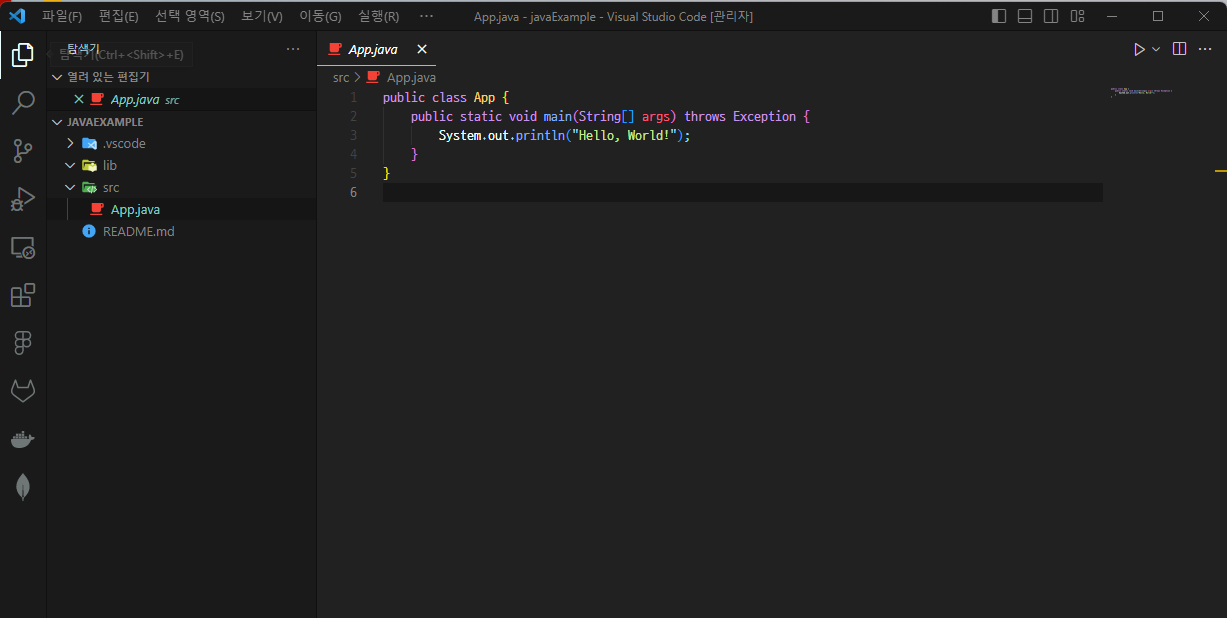
Task: Toggle the bottom panel layout button
Action: pos(1025,16)
